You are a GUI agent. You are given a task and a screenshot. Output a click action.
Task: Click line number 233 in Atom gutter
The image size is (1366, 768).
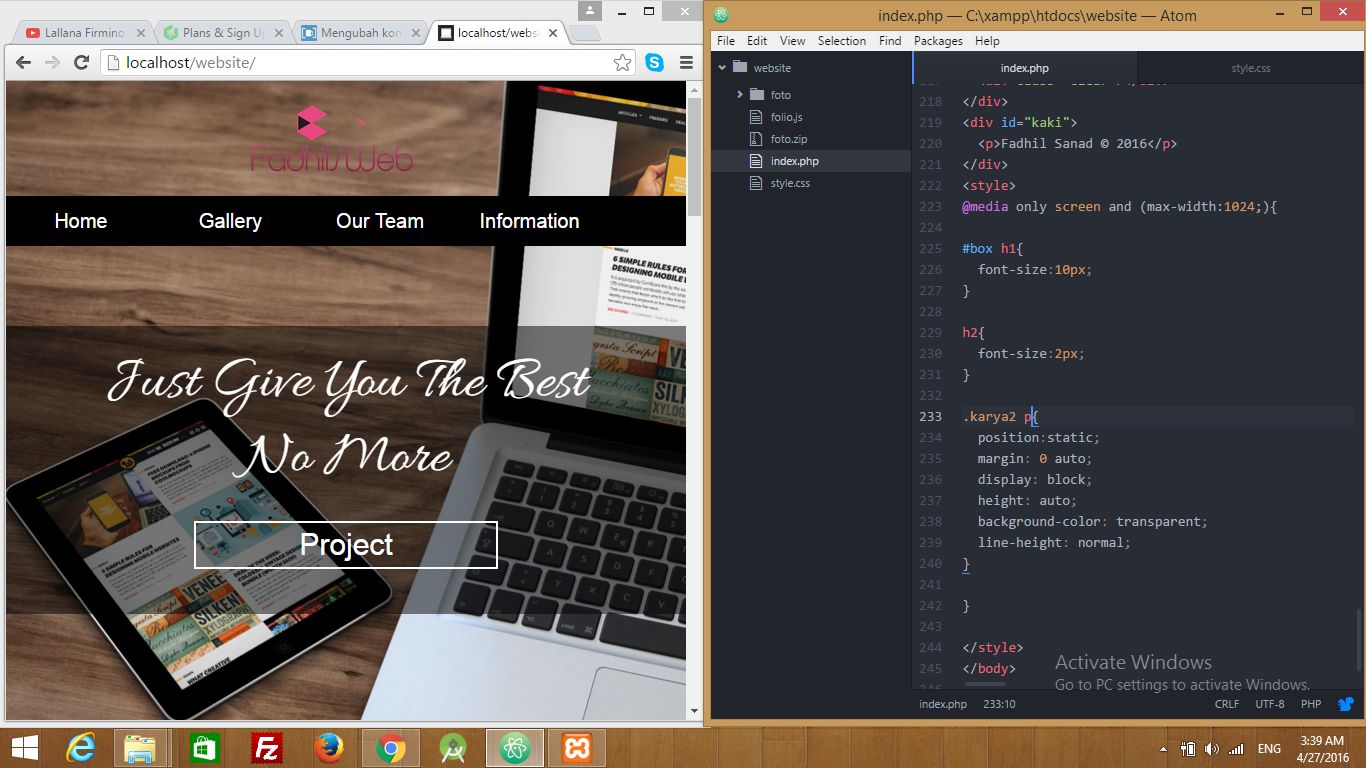(930, 416)
